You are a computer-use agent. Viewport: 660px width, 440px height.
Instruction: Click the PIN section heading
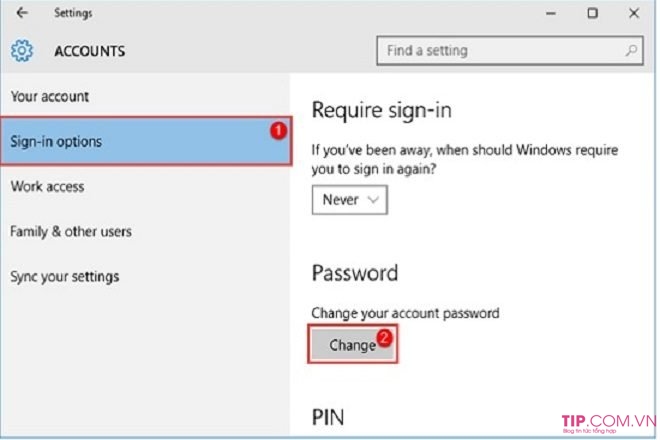(328, 417)
